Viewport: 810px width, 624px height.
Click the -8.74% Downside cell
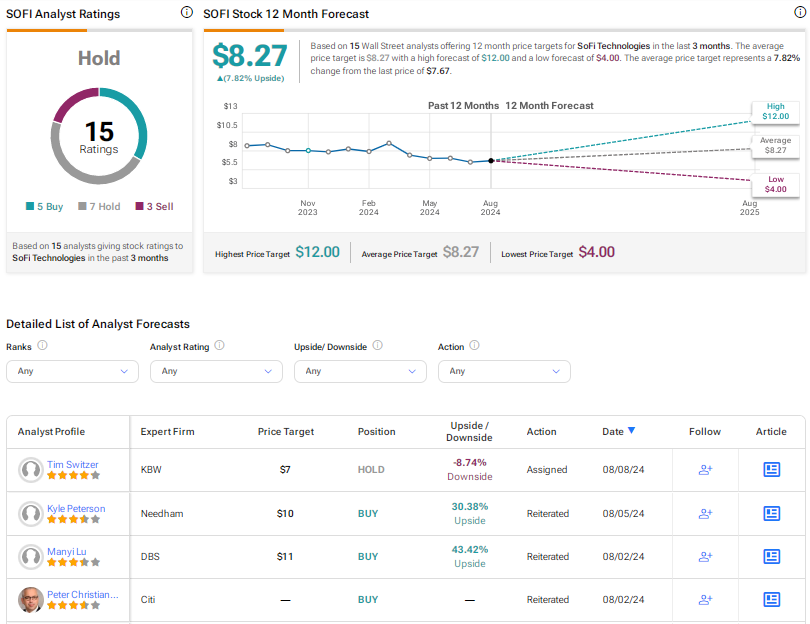point(470,470)
